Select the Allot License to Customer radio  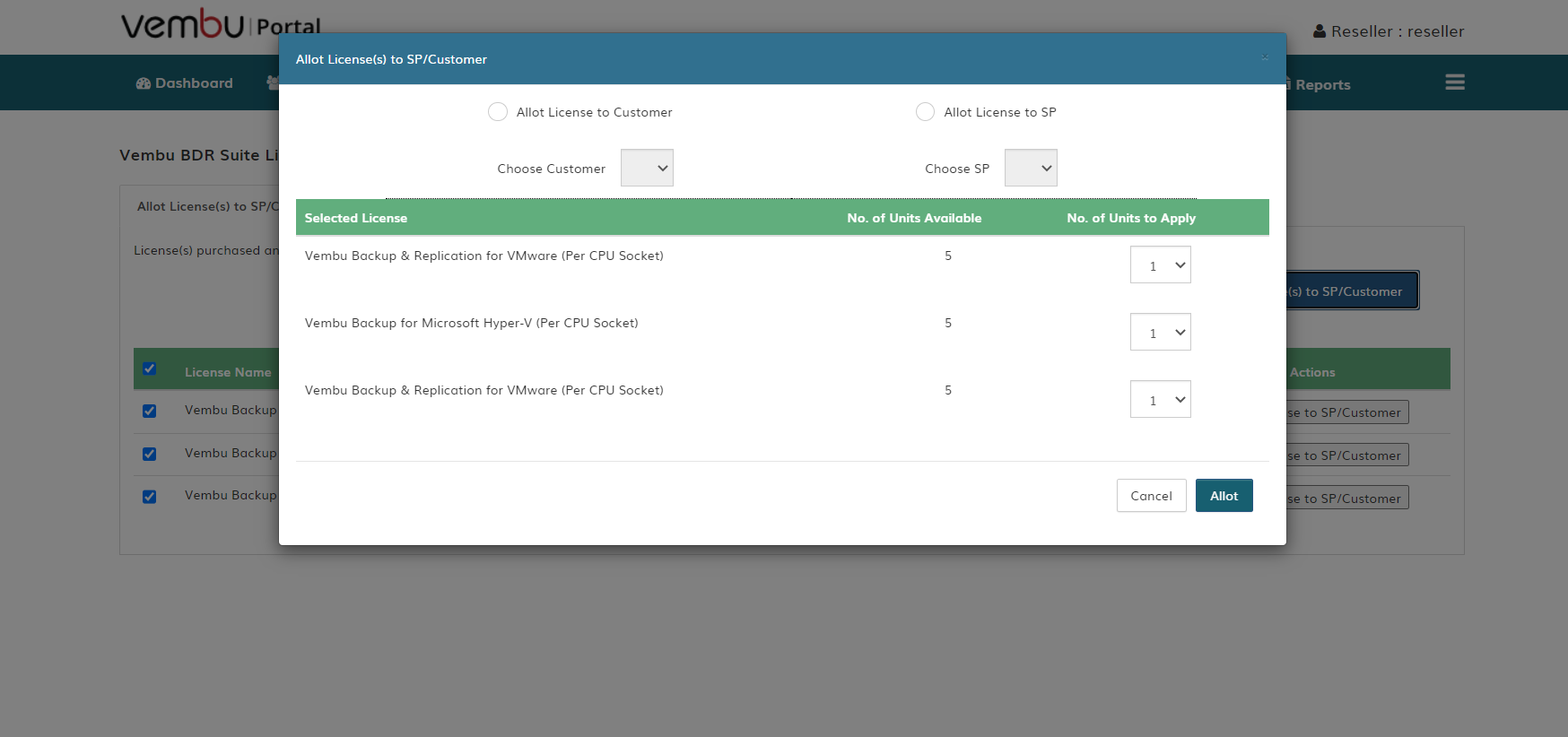coord(498,112)
